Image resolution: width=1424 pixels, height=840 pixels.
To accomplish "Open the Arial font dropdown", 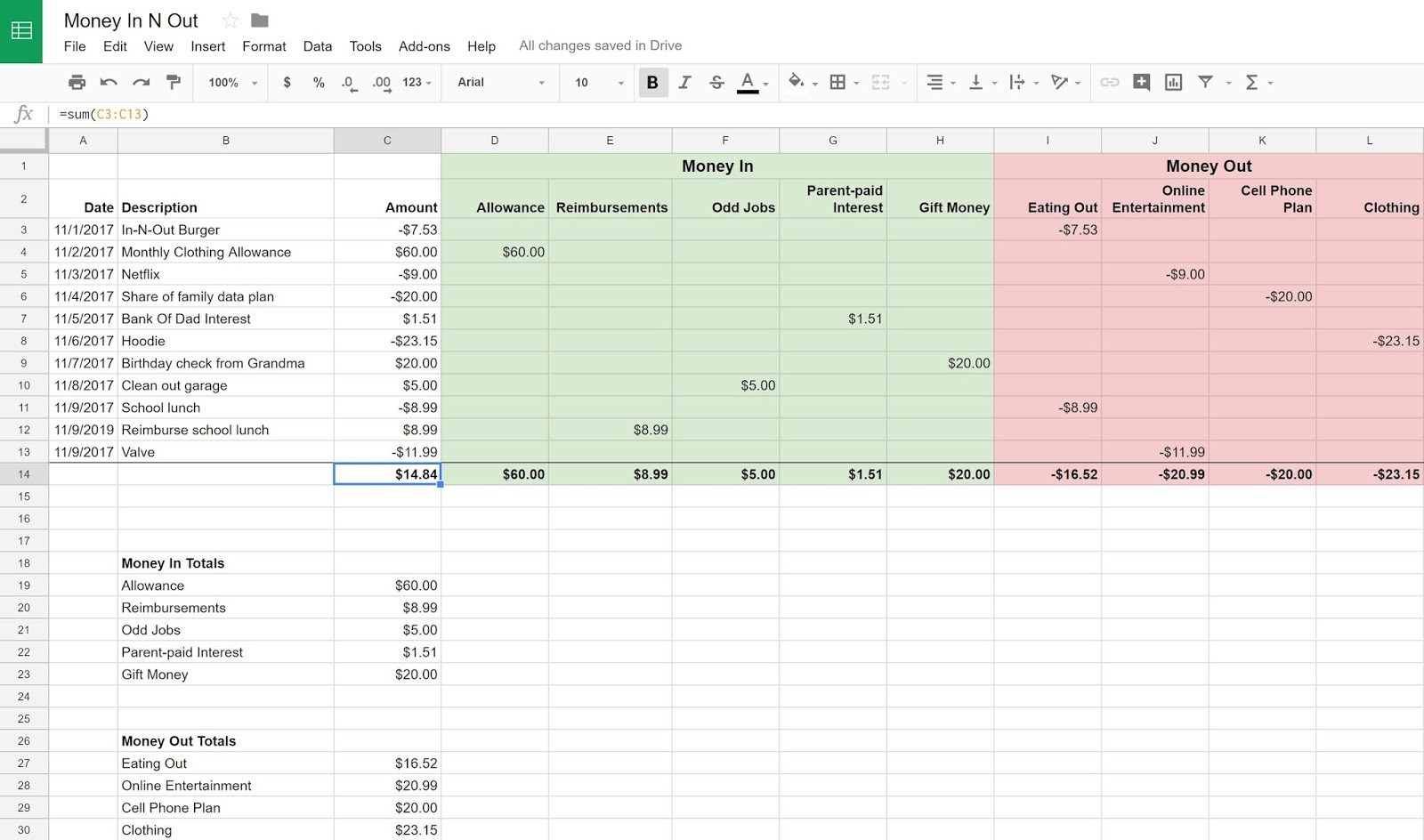I will (x=501, y=82).
